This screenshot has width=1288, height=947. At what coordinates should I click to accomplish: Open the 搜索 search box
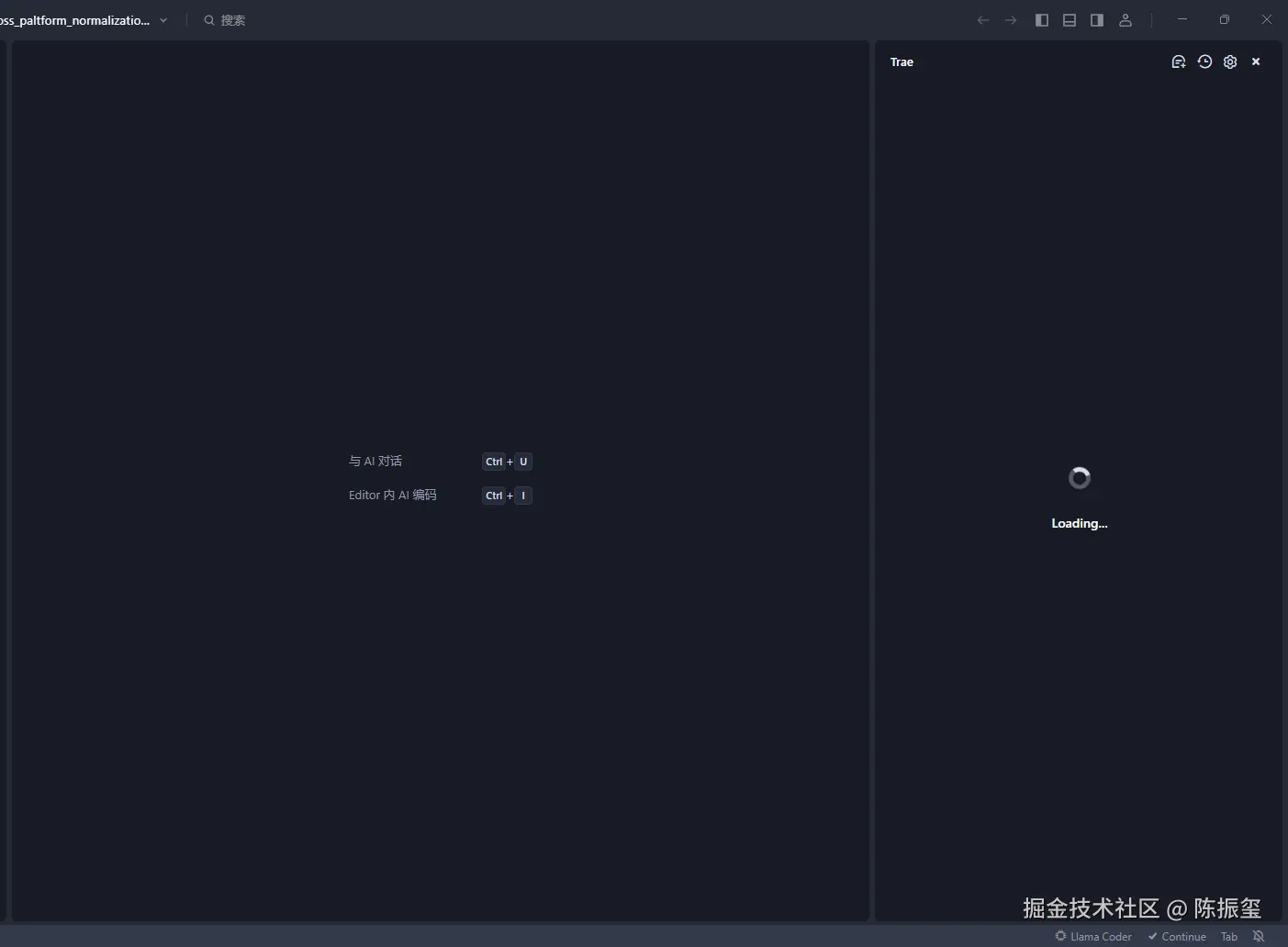point(224,19)
